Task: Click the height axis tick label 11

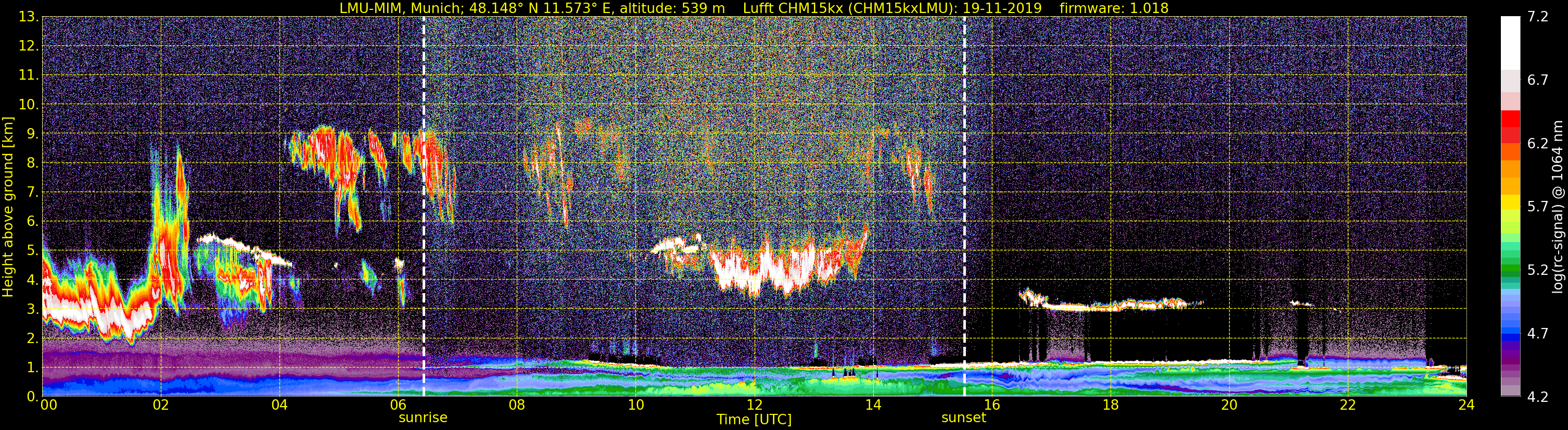Action: point(28,75)
